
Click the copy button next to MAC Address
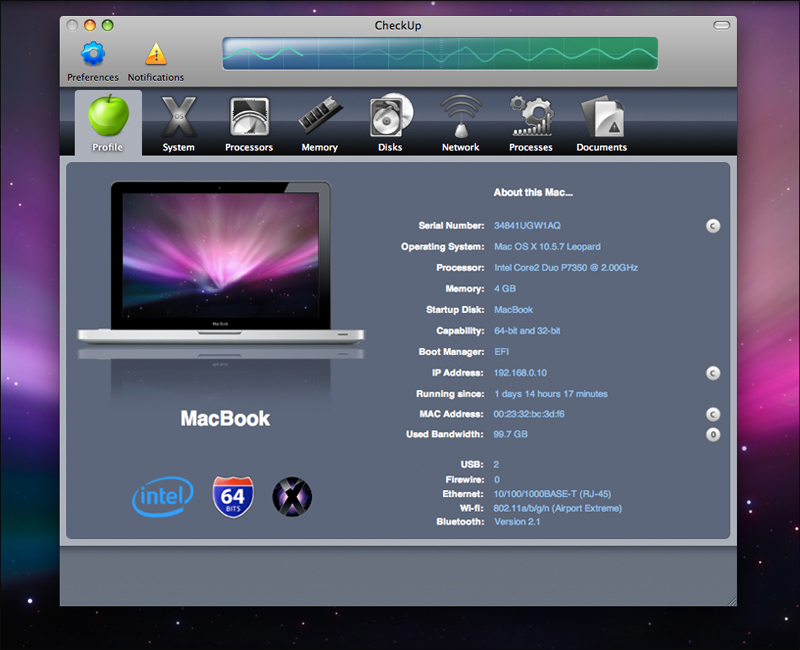point(713,414)
